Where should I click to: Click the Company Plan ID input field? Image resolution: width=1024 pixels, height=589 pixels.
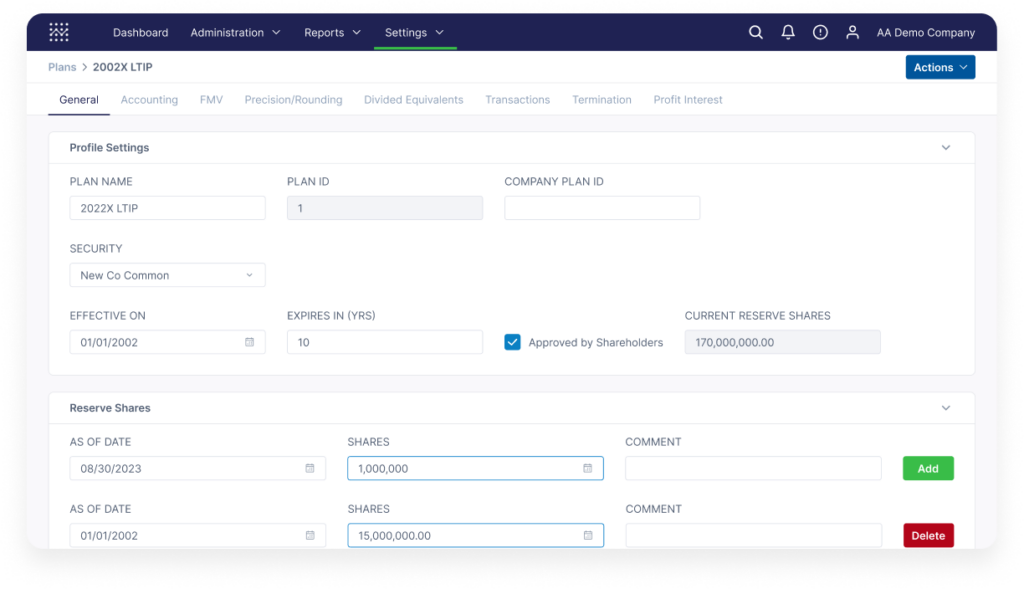pyautogui.click(x=601, y=207)
